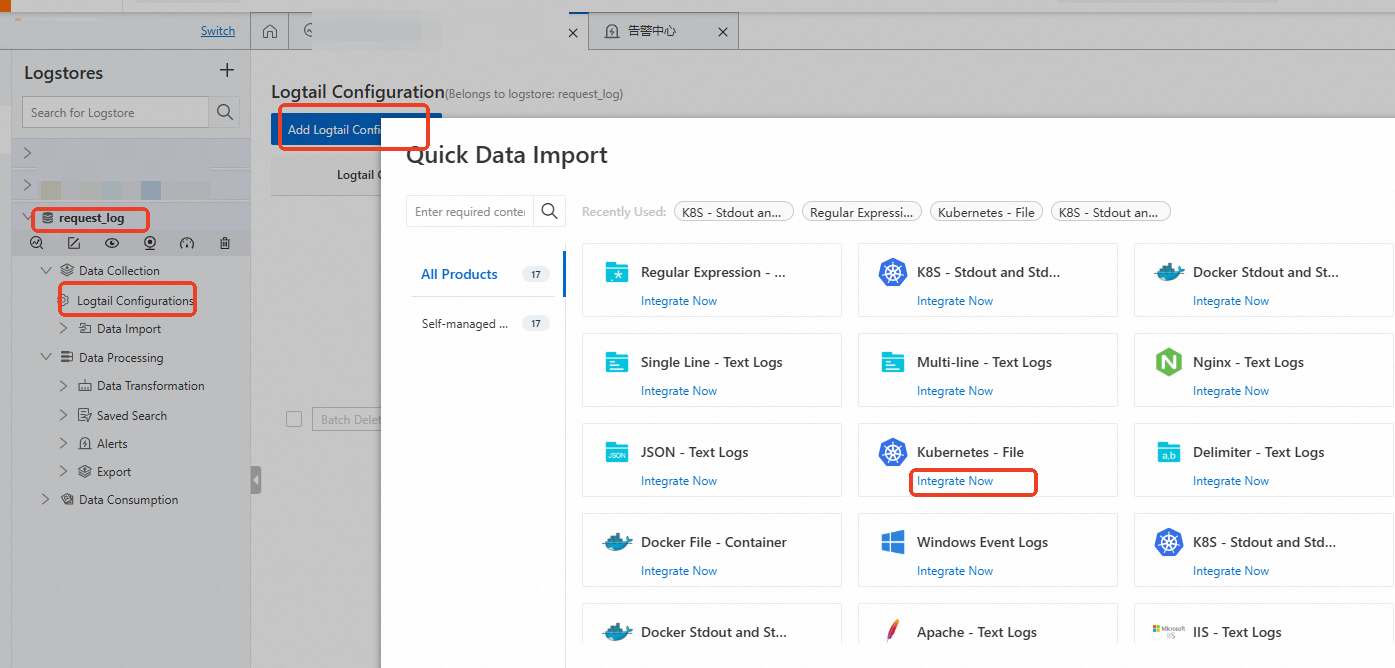Click the first recently used K8S - Stdout chip
This screenshot has width=1395, height=668.
click(x=734, y=212)
